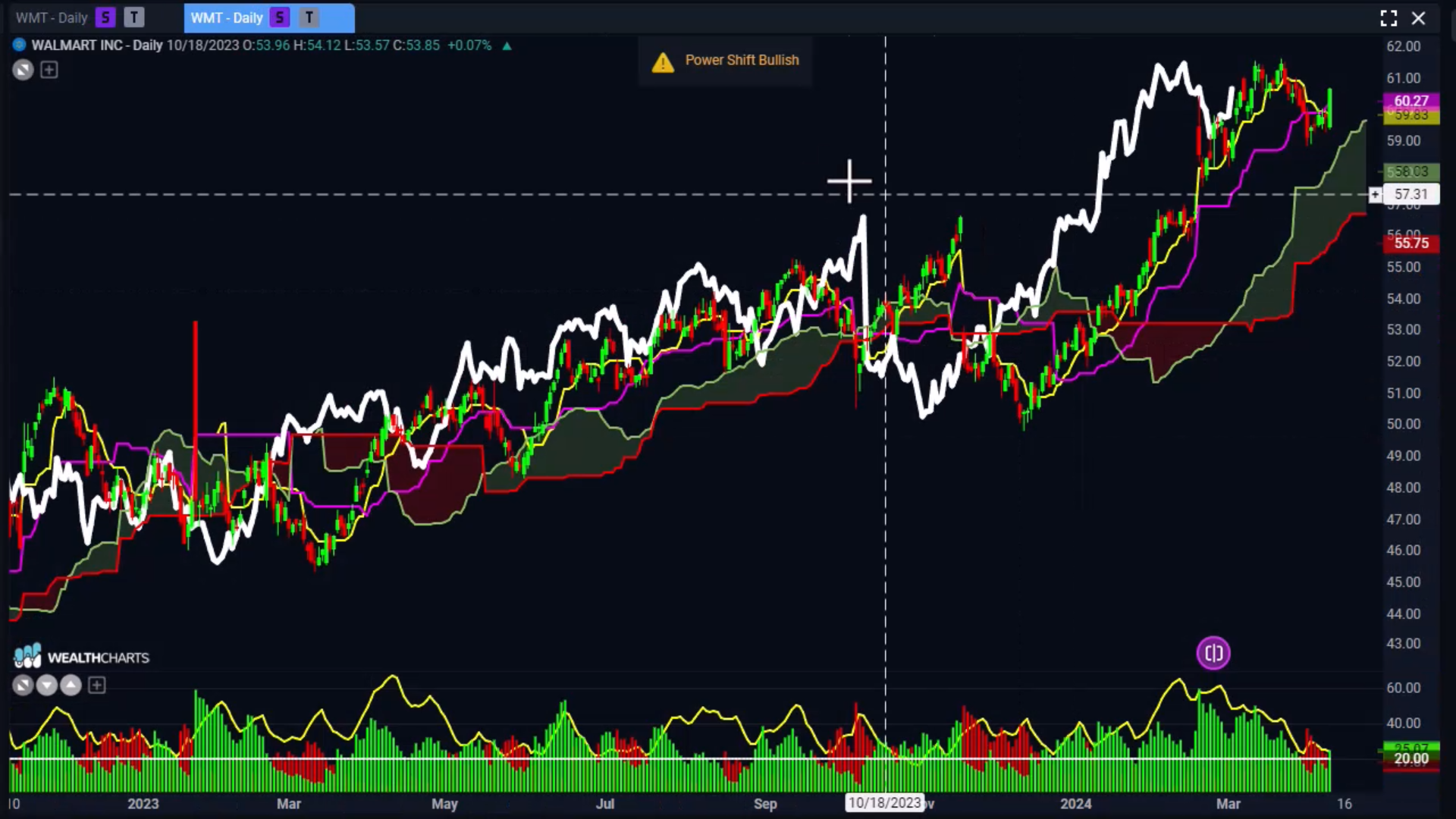Maximize the lower indicator pane
1456x819 pixels.
coord(23,686)
